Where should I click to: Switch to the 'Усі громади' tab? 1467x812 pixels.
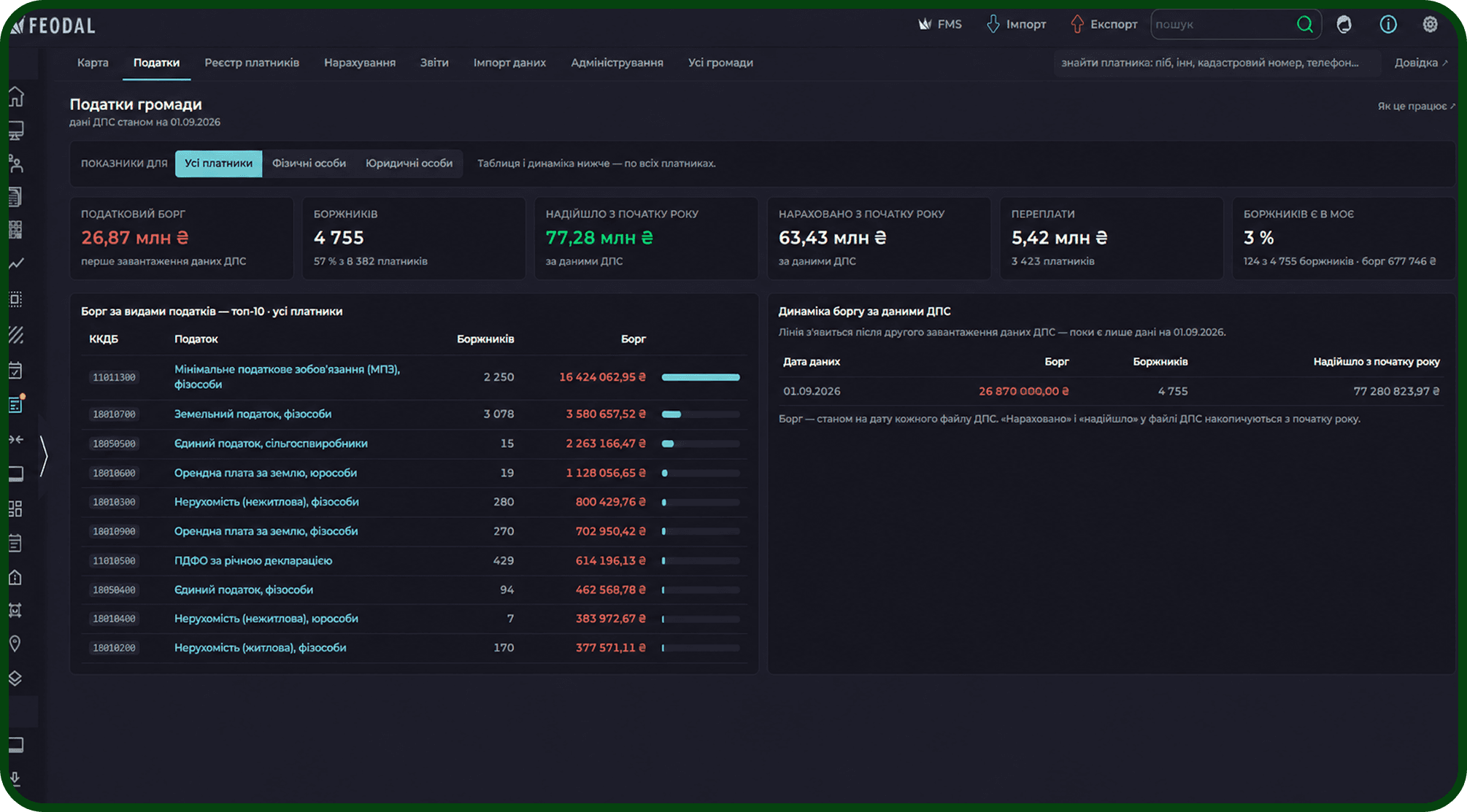pyautogui.click(x=720, y=63)
